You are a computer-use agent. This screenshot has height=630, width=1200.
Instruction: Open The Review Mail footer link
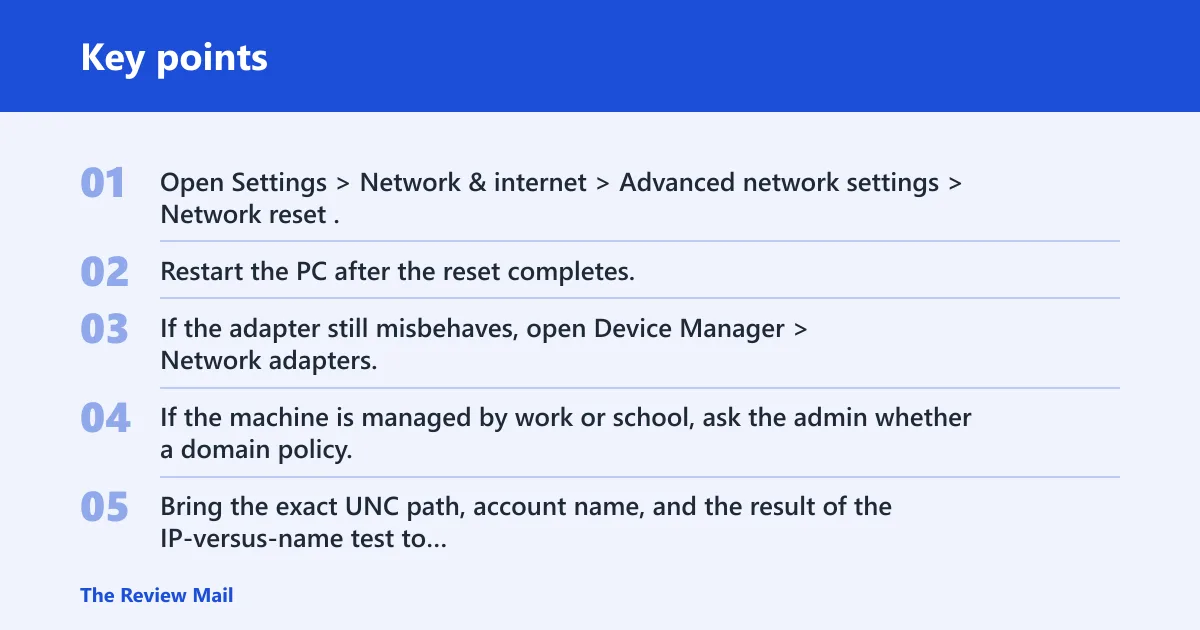157,596
